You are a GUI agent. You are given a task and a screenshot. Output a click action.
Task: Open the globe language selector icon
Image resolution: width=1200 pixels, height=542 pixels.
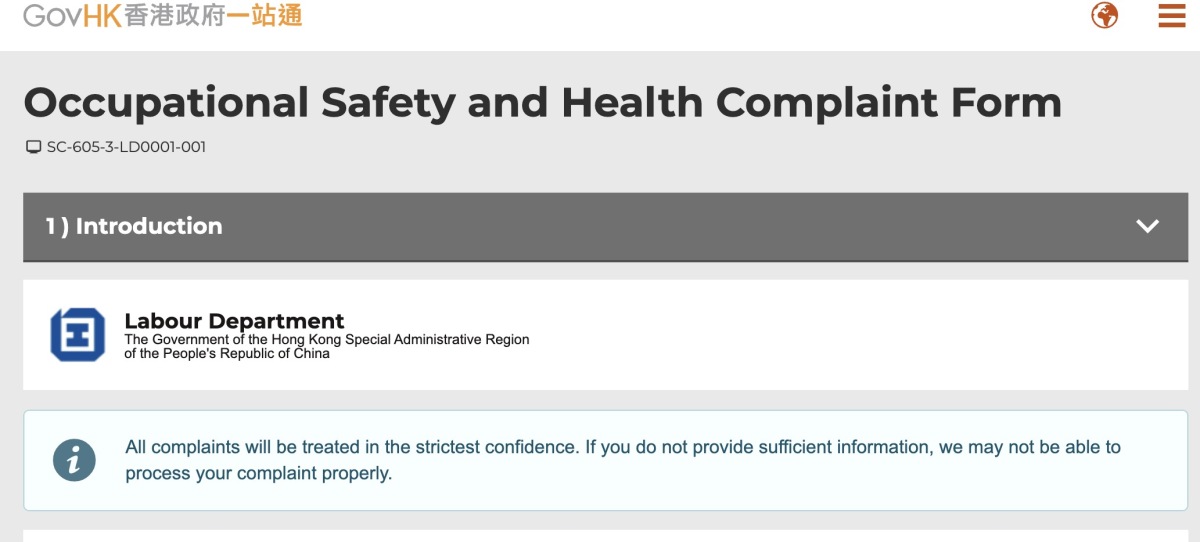(x=1104, y=16)
